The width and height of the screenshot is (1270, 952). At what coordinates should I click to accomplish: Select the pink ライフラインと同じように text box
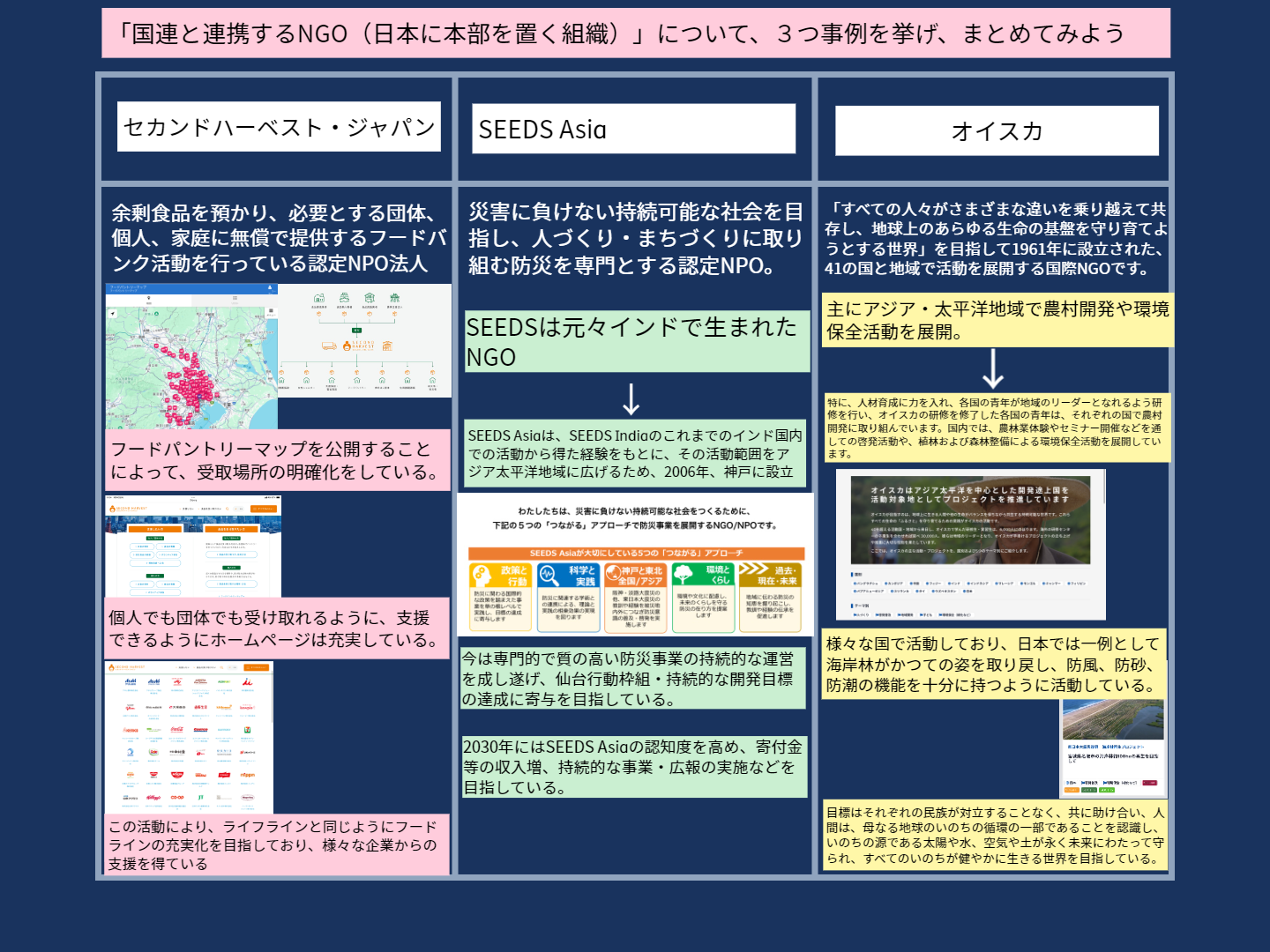[x=277, y=844]
